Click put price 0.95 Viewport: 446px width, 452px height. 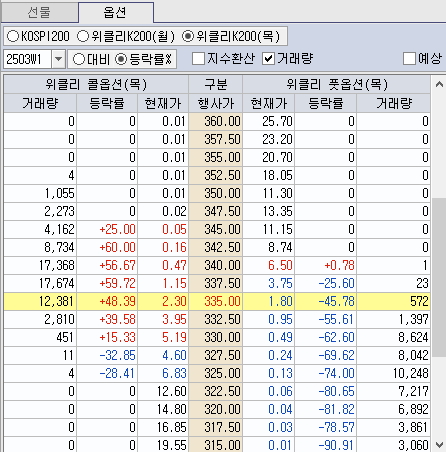(x=269, y=319)
